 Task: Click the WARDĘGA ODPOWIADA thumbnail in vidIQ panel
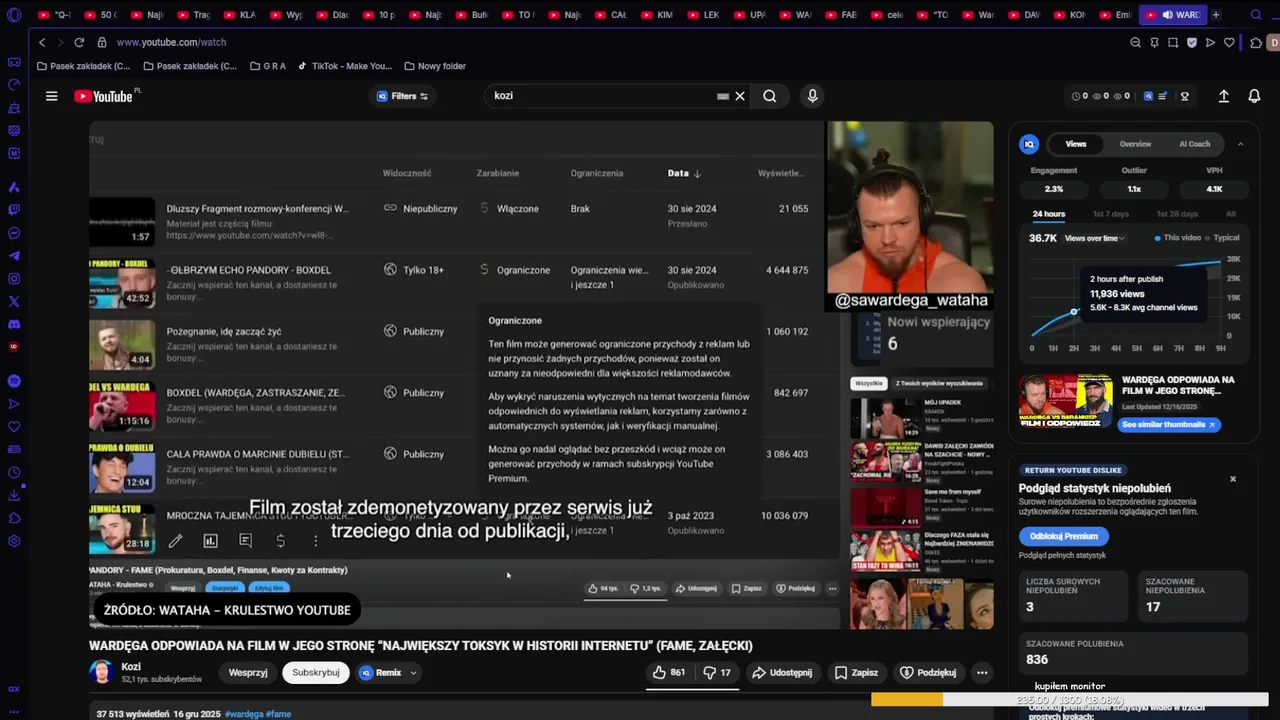coord(1065,402)
